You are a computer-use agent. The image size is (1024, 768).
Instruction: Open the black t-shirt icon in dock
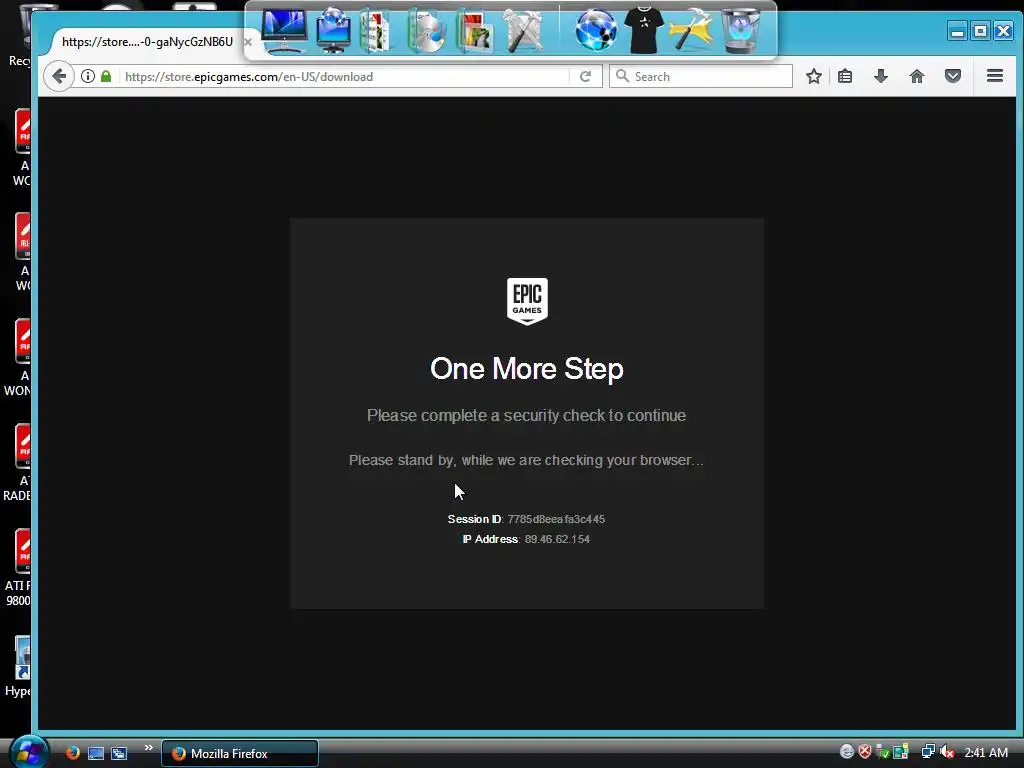click(x=644, y=30)
